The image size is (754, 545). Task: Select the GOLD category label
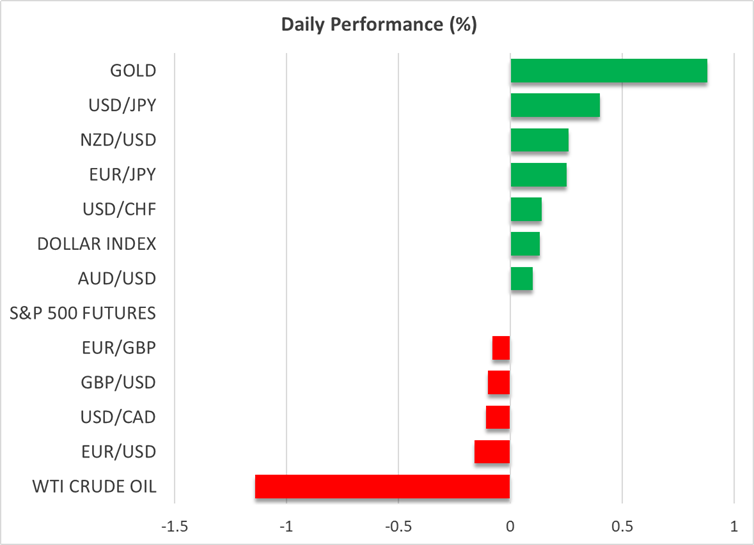(133, 71)
